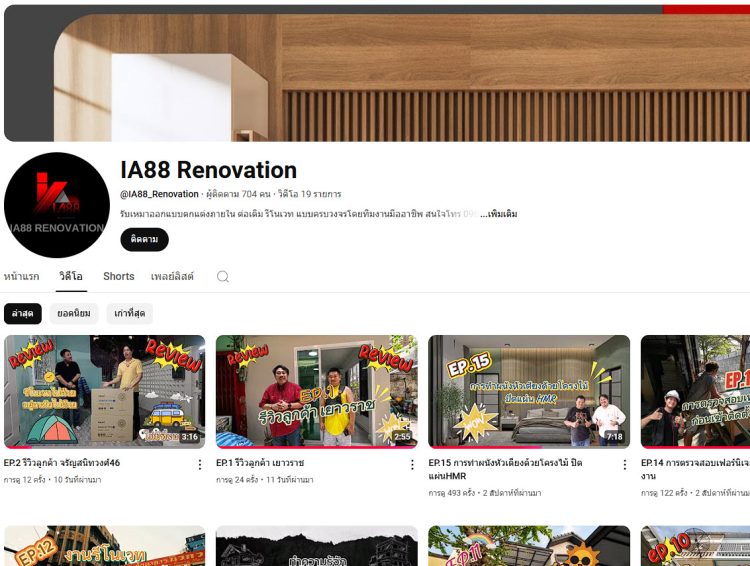This screenshot has width=750, height=566.
Task: Open the EP.15 การทำผนังหัวเตียง video title
Action: coord(505,469)
